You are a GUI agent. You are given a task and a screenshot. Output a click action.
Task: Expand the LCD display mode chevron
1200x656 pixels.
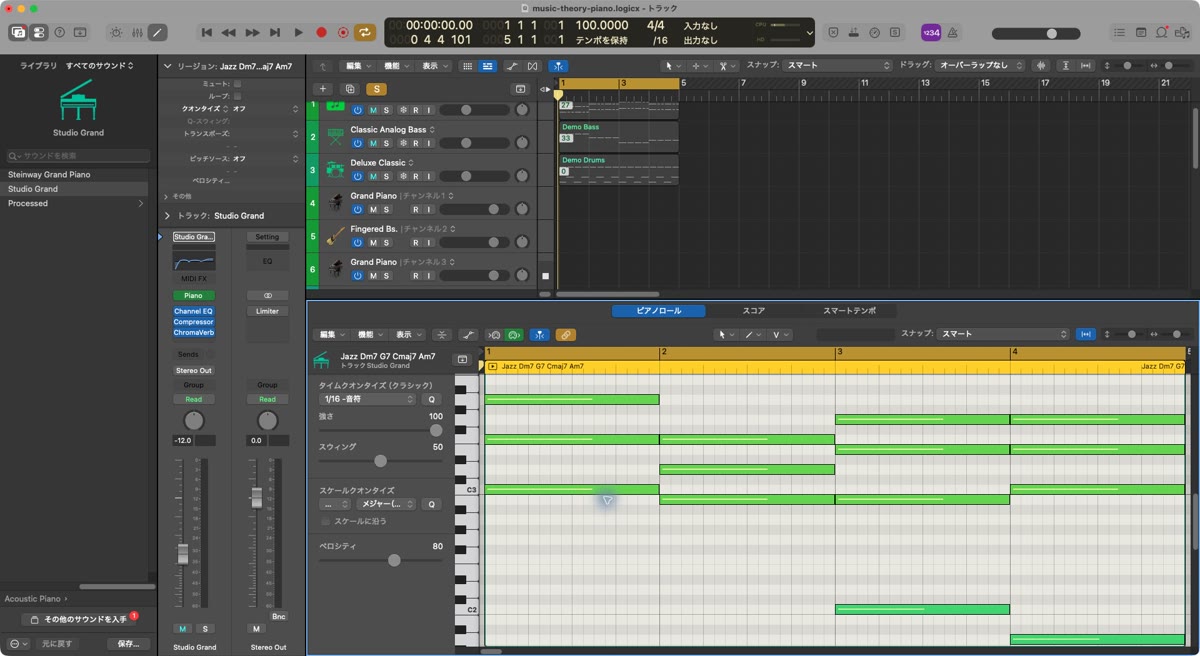pyautogui.click(x=809, y=32)
